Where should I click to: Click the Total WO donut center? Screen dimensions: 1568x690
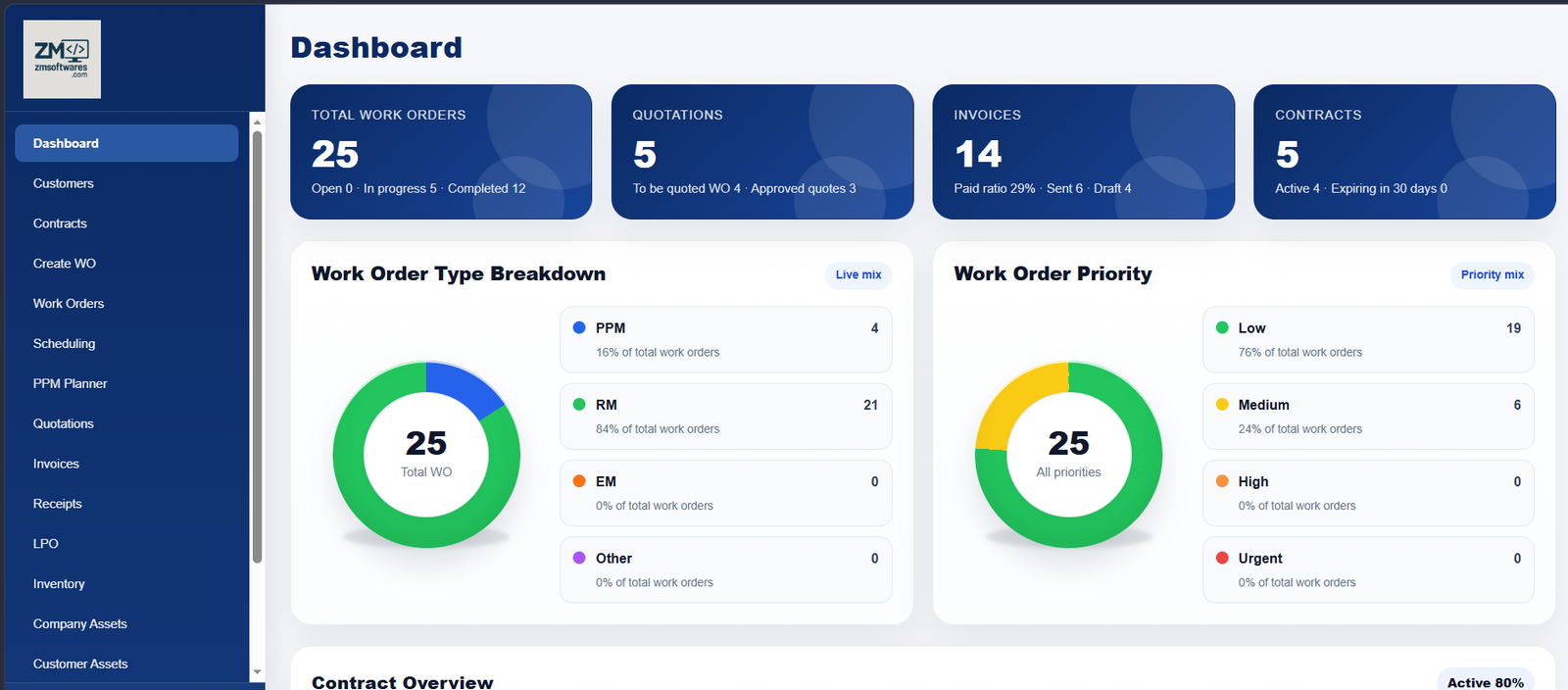pyautogui.click(x=426, y=455)
